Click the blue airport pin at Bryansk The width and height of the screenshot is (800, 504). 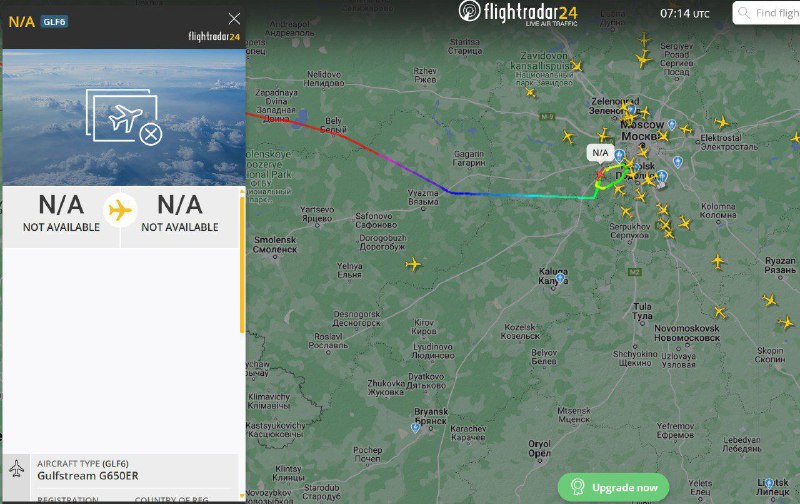click(416, 427)
